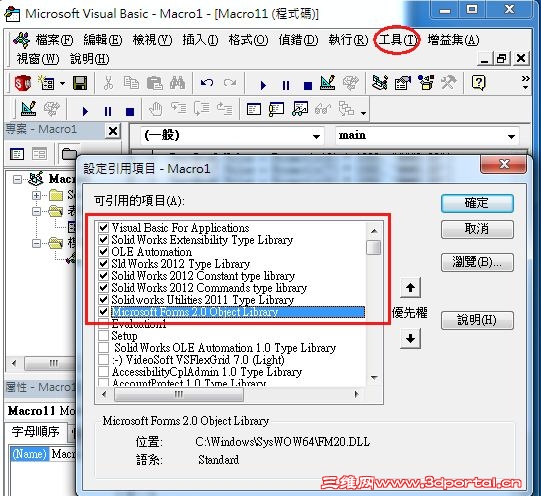Save the macro with the floppy disk icon

[x=80, y=83]
